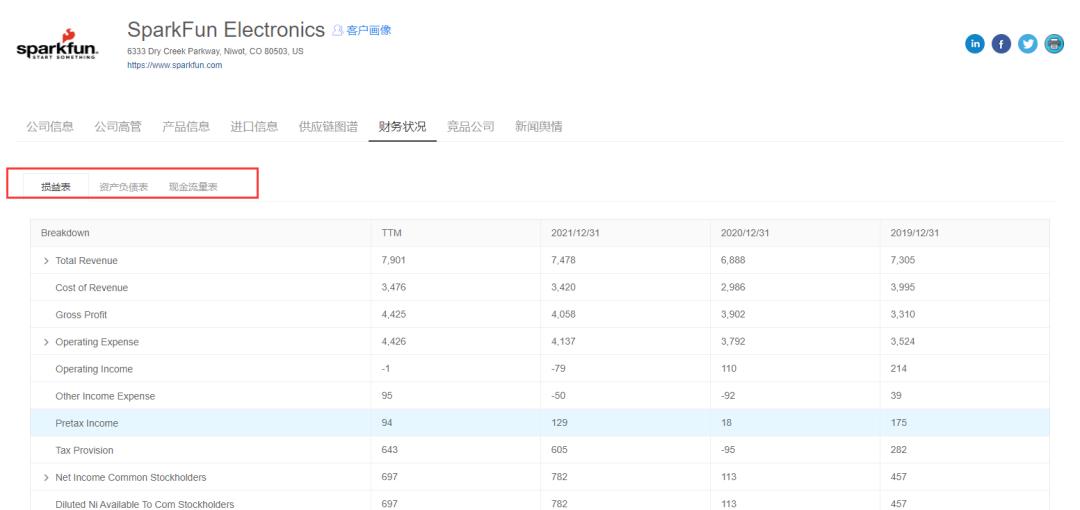Click Gross Profit 2021 value 4,058
This screenshot has width=1080, height=510.
[x=563, y=314]
